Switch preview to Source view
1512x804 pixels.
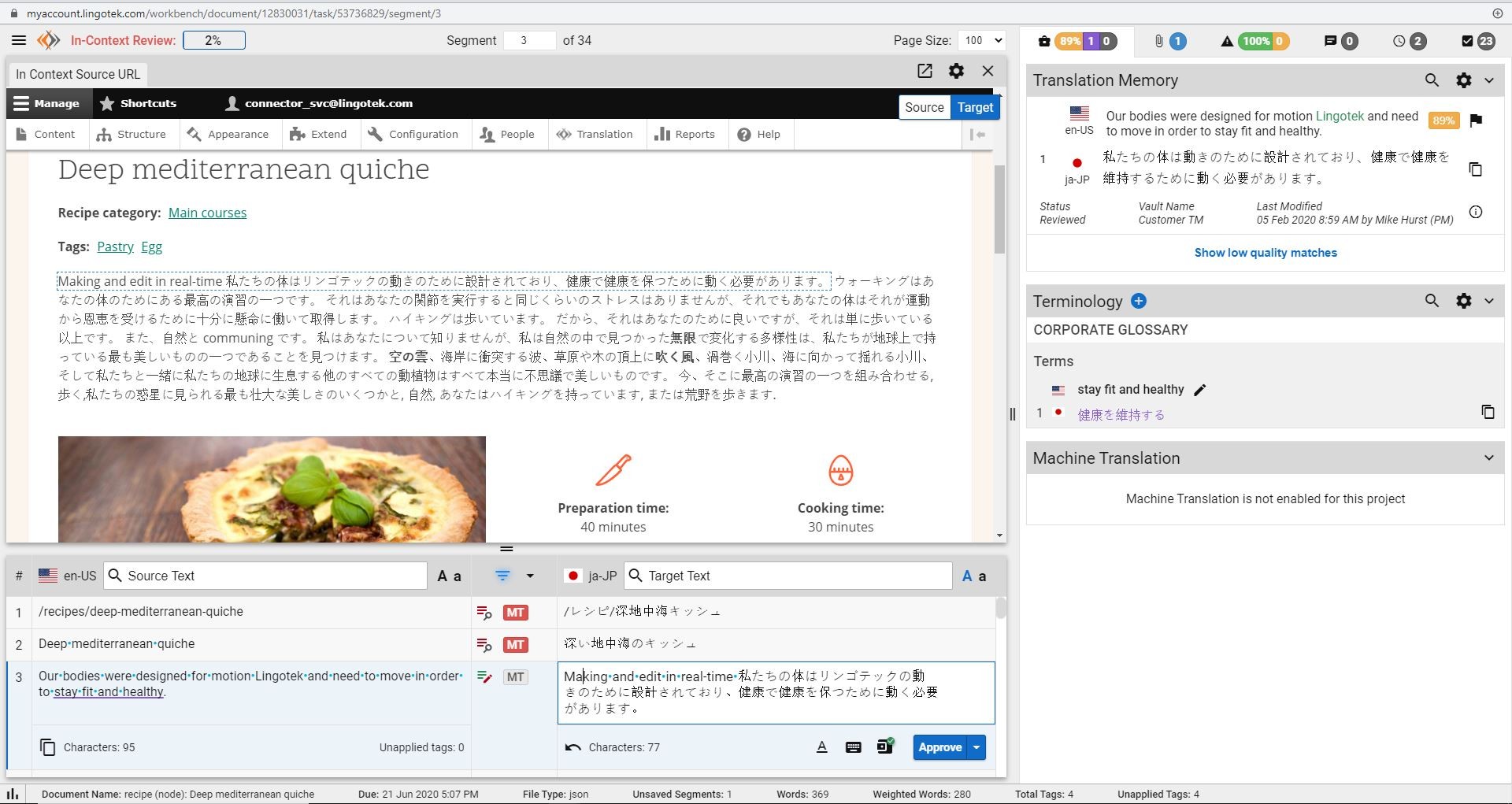924,107
